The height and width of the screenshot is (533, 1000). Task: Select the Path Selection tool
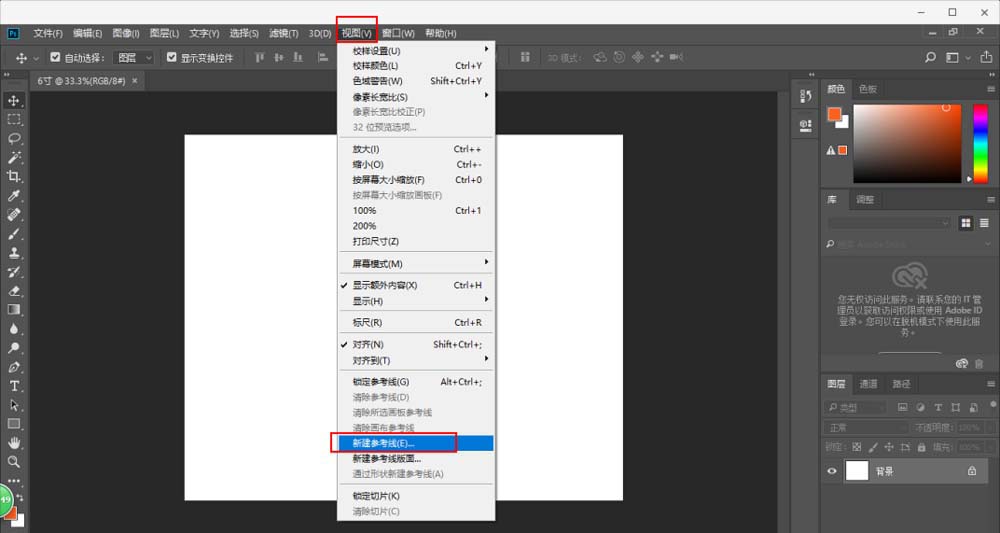14,405
